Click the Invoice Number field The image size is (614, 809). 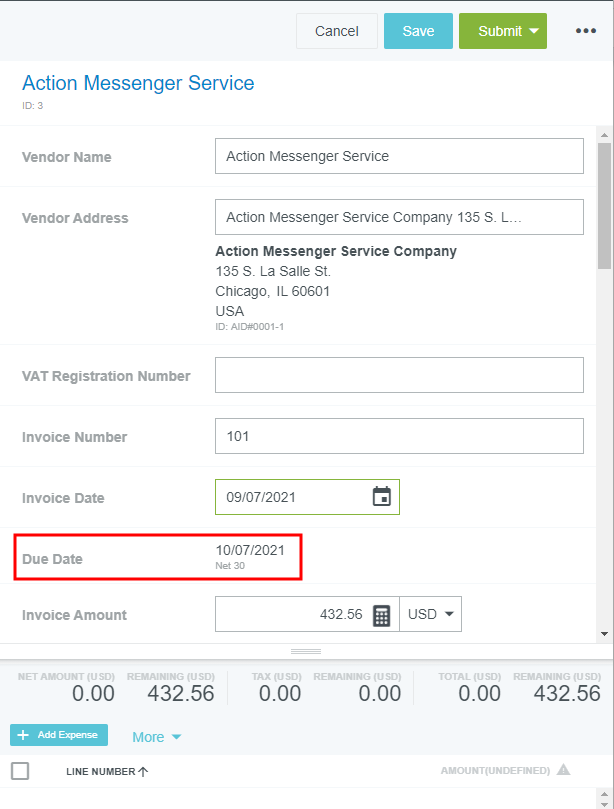click(x=399, y=436)
